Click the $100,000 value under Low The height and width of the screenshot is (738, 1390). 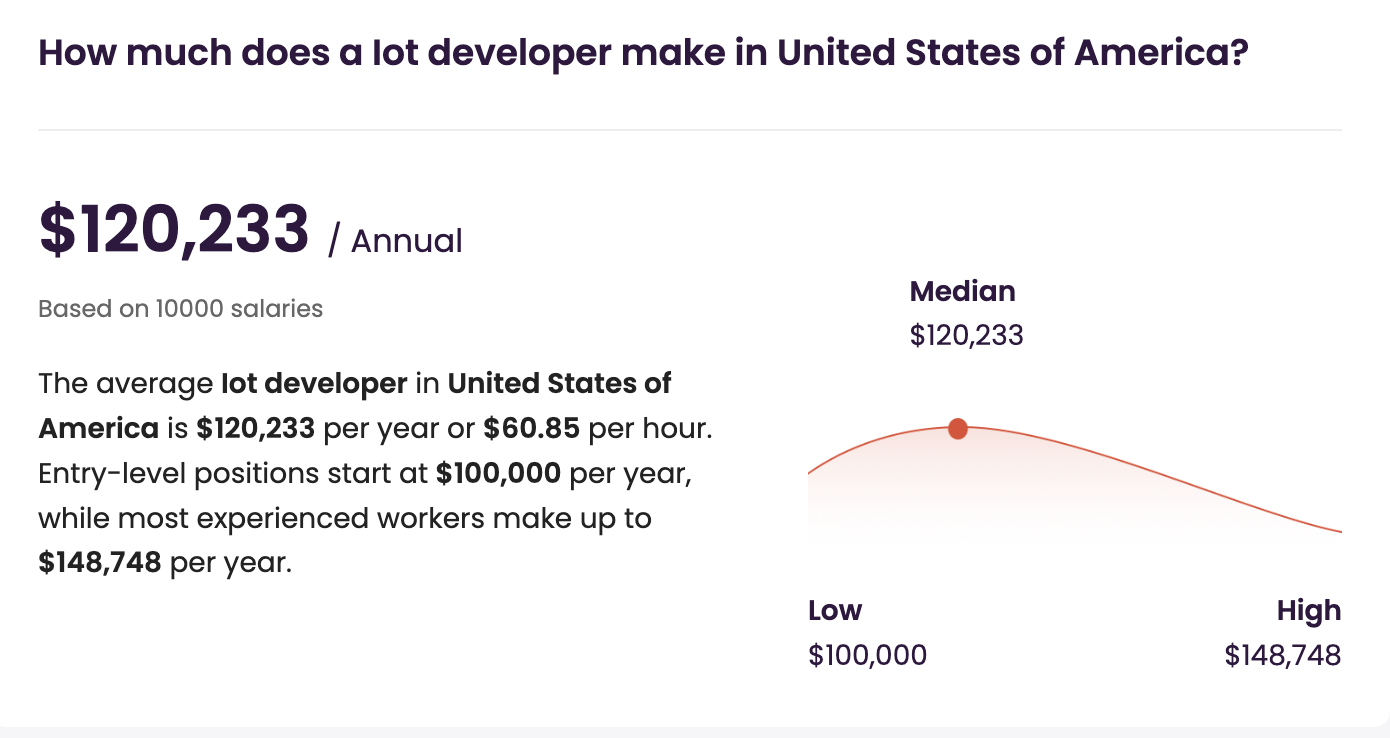click(x=867, y=655)
